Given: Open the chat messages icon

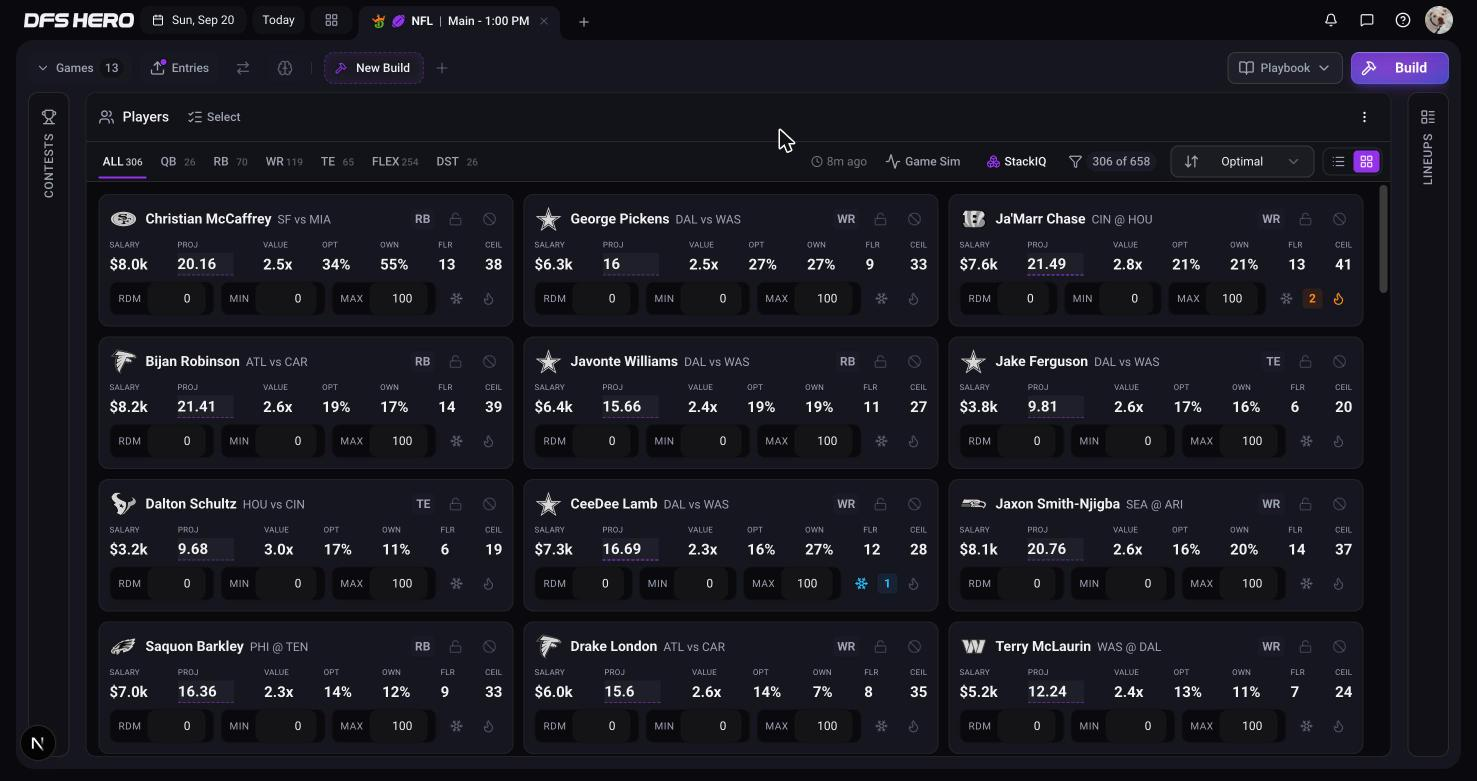Looking at the screenshot, I should (x=1367, y=20).
